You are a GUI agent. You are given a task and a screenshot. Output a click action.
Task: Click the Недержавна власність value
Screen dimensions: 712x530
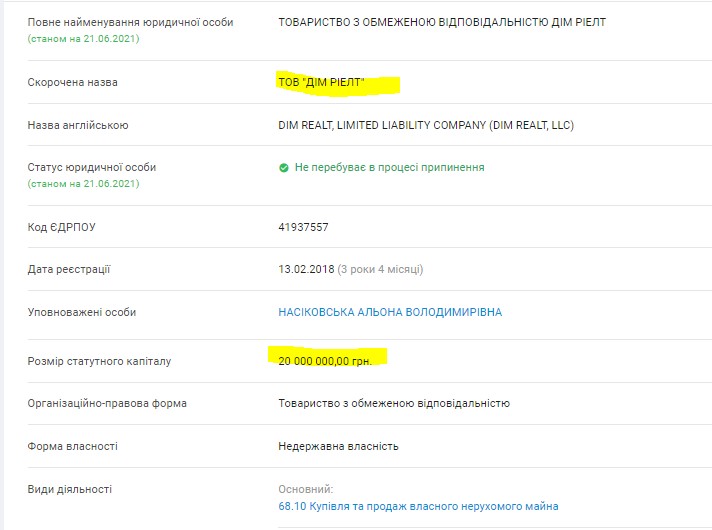338,446
